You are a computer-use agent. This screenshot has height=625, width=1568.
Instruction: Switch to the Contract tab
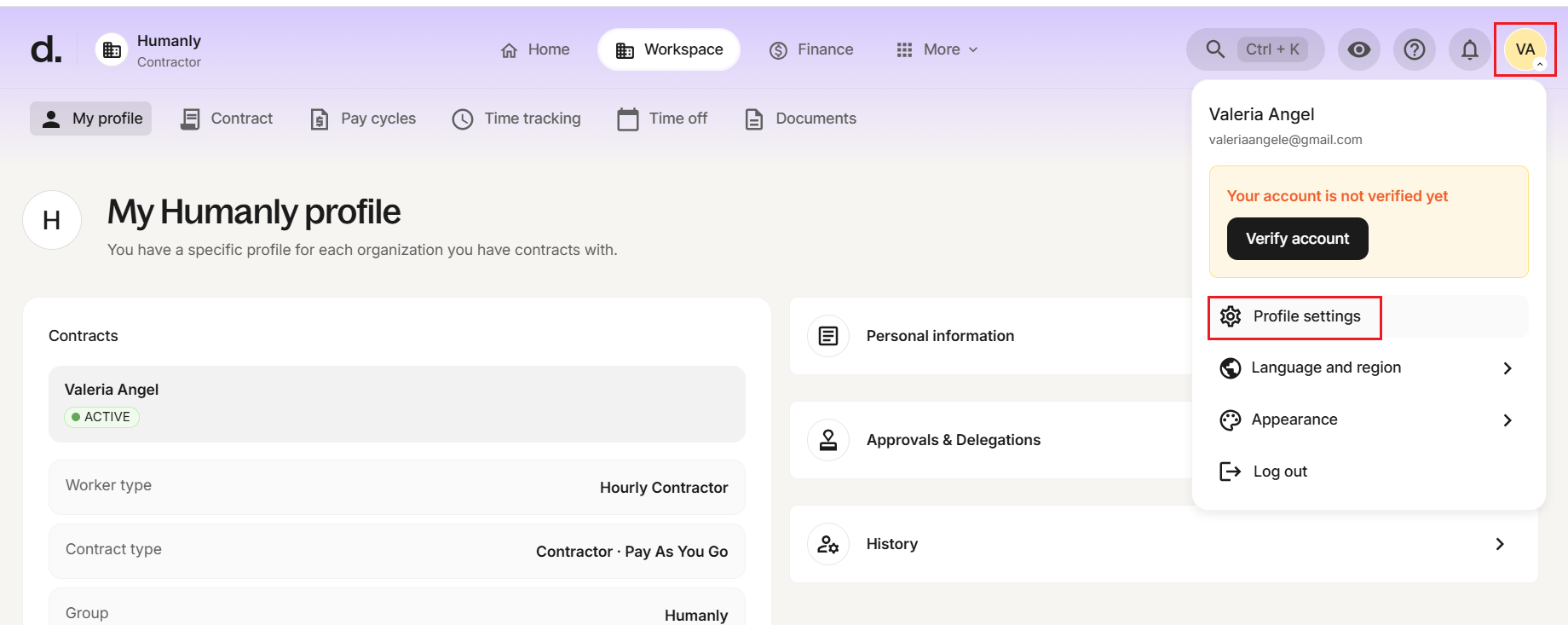click(x=227, y=119)
